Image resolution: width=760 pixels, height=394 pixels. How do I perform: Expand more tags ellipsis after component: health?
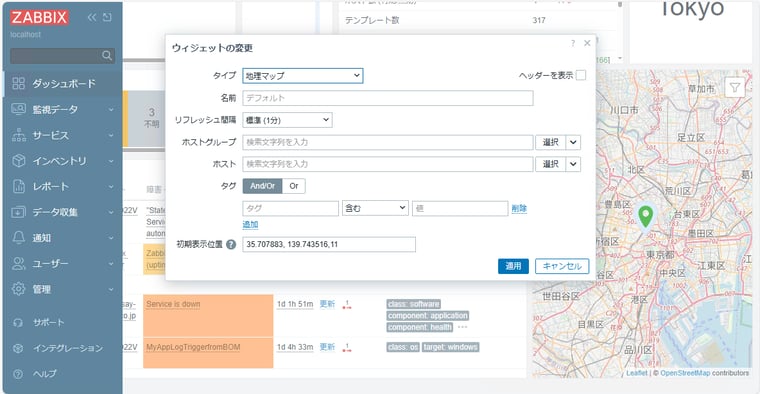[x=462, y=328]
